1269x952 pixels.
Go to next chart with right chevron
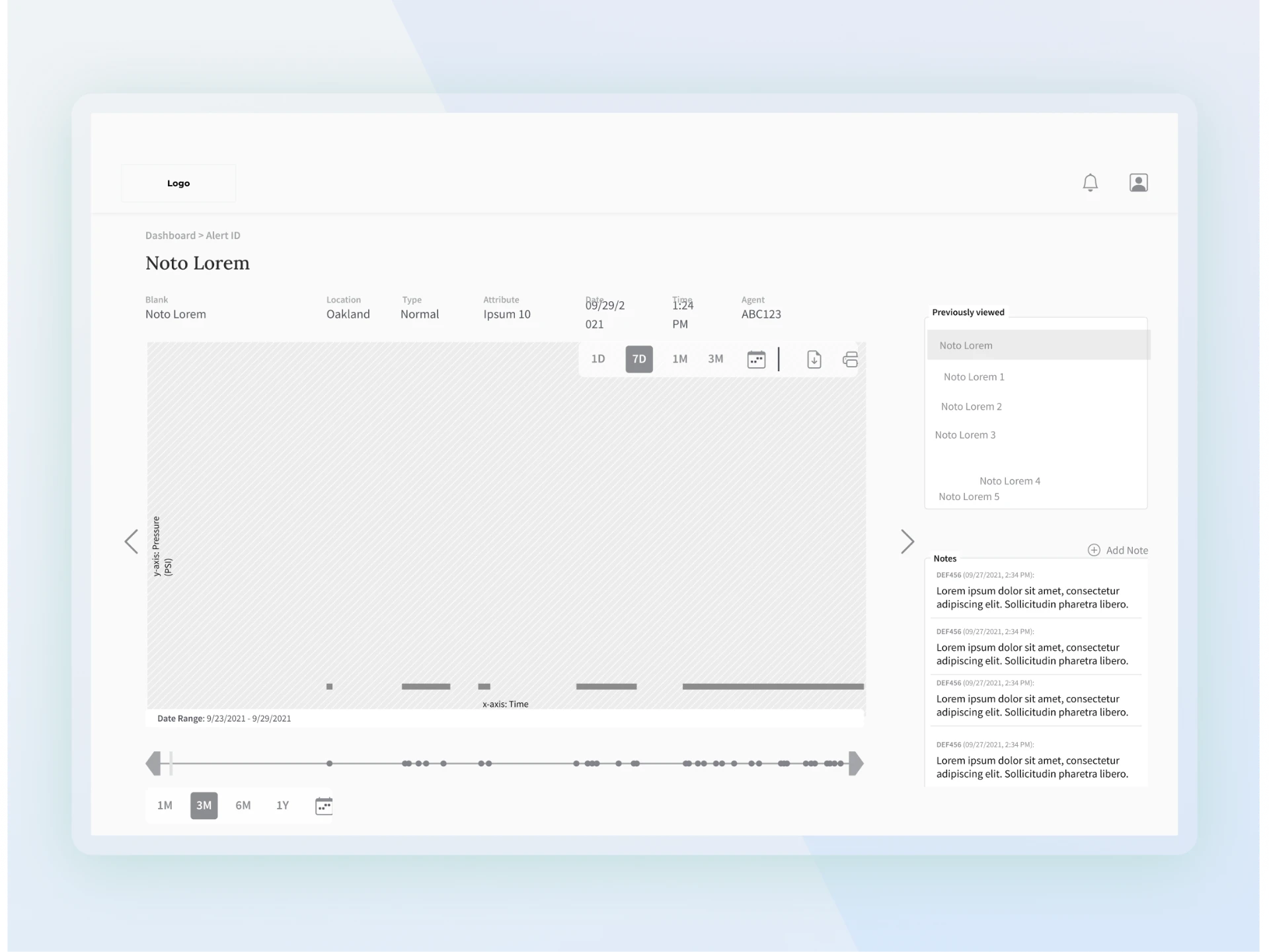(x=907, y=542)
